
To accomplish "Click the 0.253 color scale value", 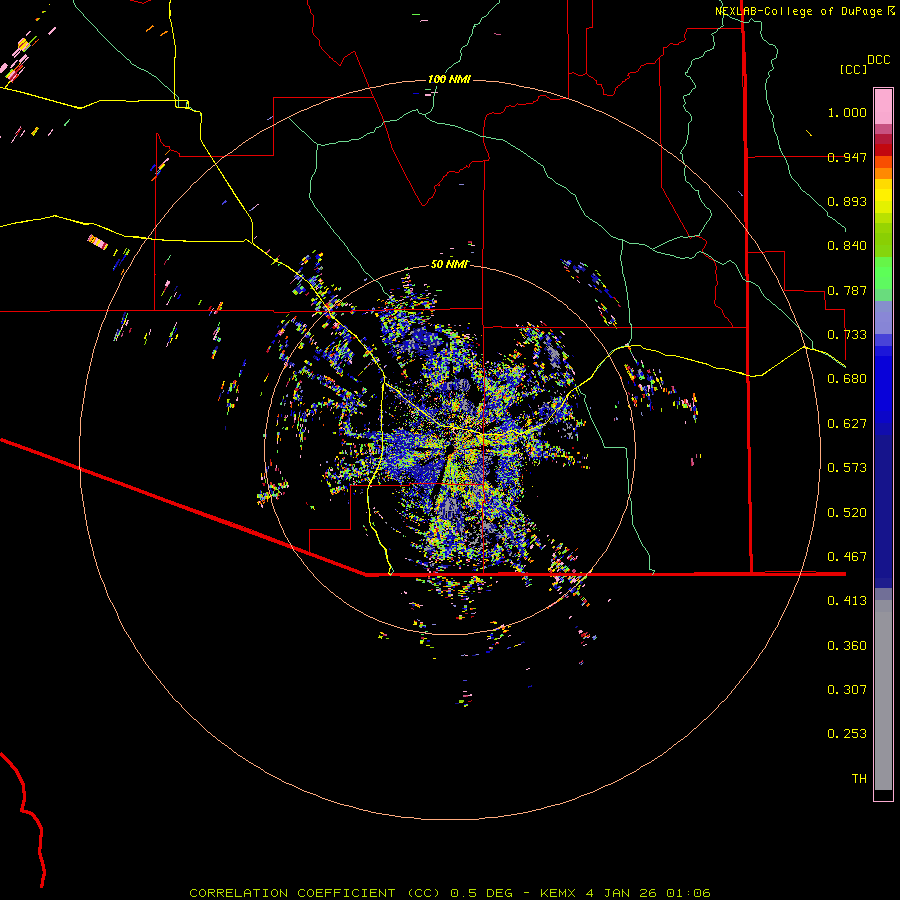I will coord(847,734).
